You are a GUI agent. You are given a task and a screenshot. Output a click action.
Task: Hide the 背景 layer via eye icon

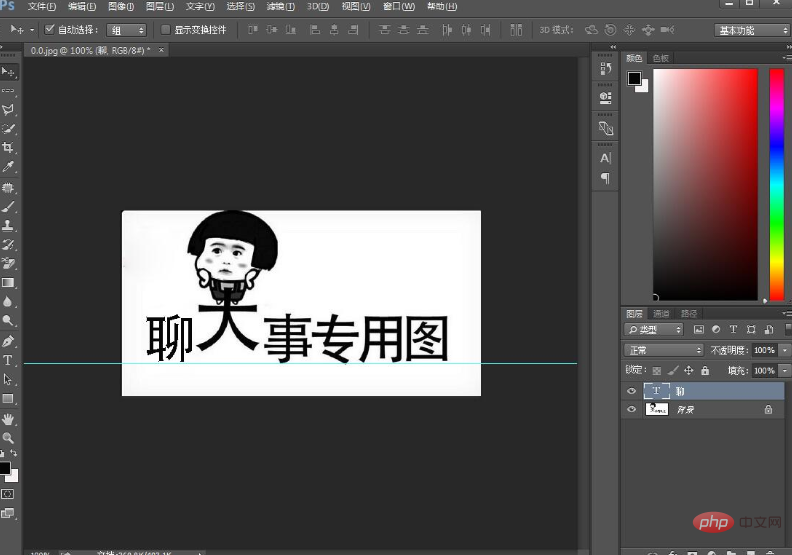point(631,410)
